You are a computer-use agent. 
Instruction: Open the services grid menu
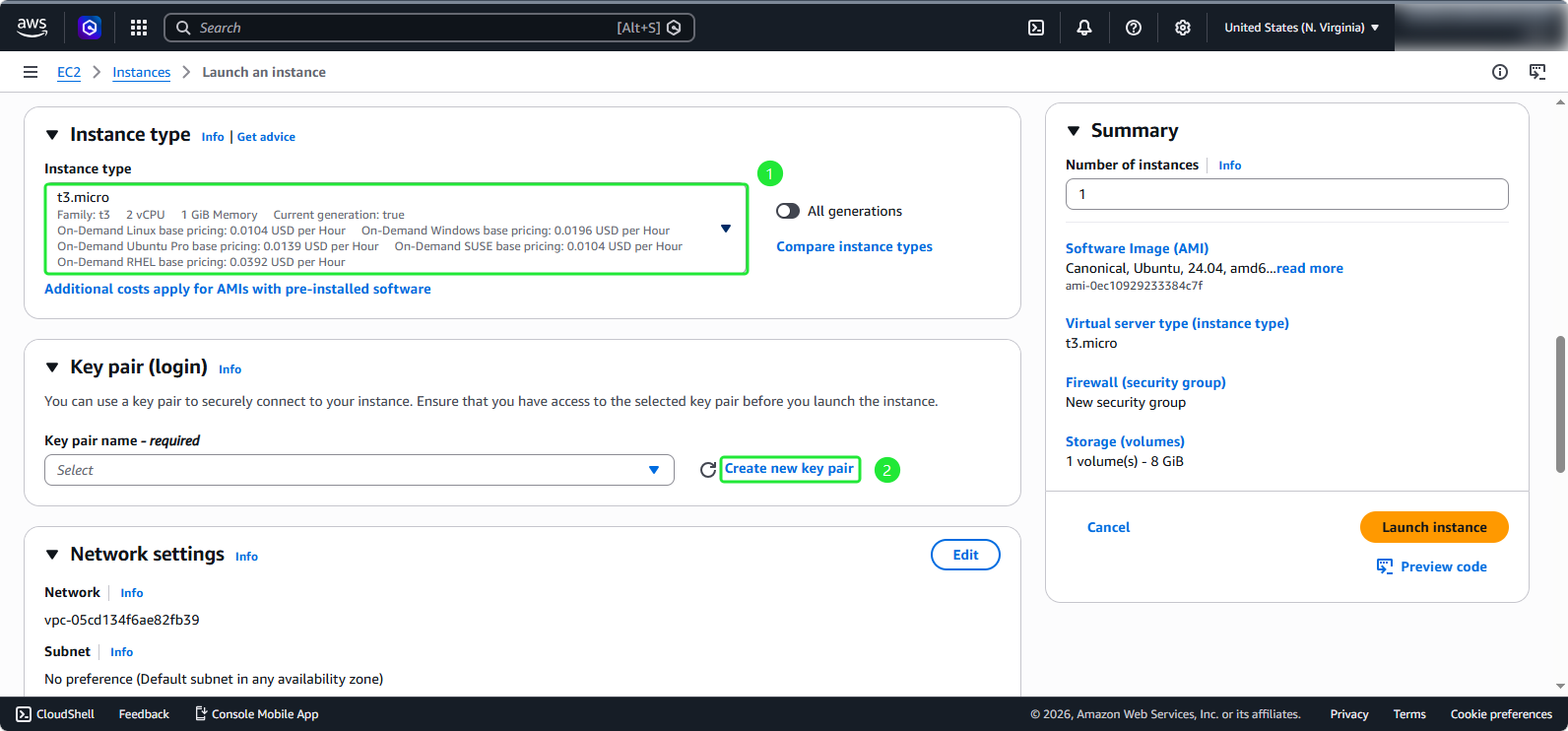pyautogui.click(x=139, y=28)
